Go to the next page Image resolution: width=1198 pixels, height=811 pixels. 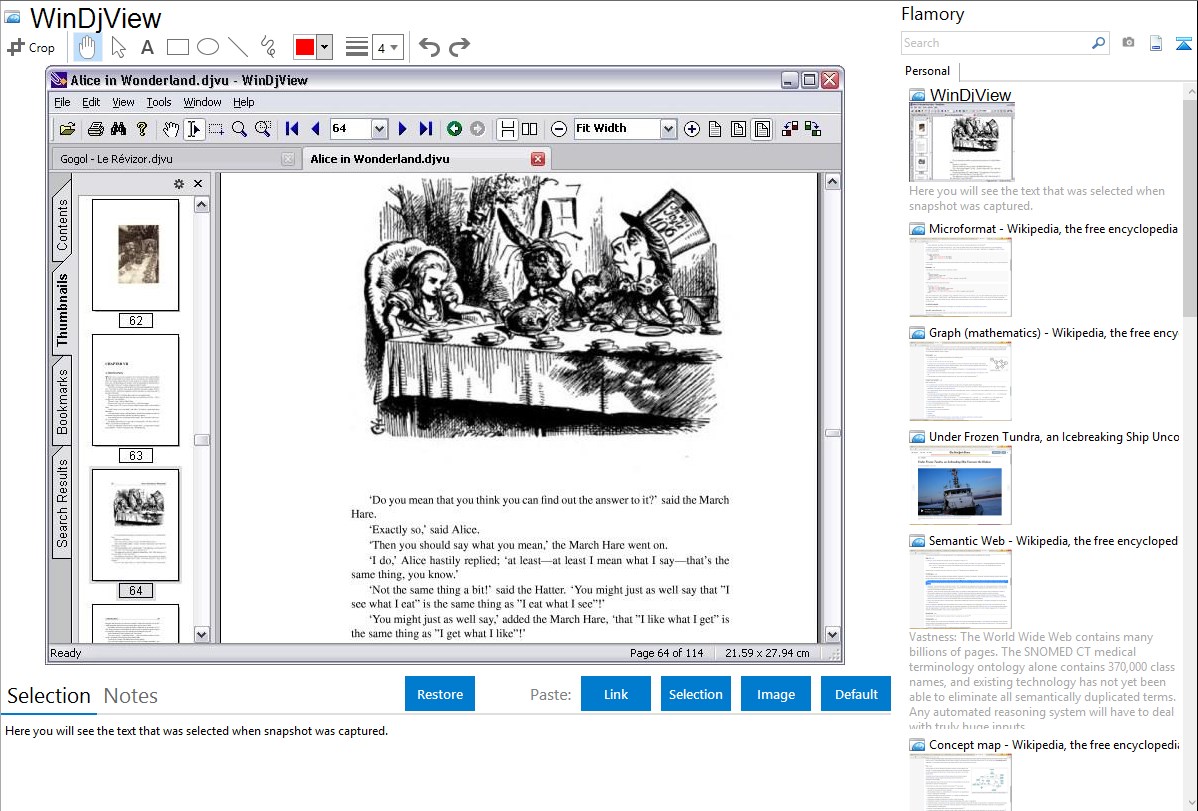point(403,128)
